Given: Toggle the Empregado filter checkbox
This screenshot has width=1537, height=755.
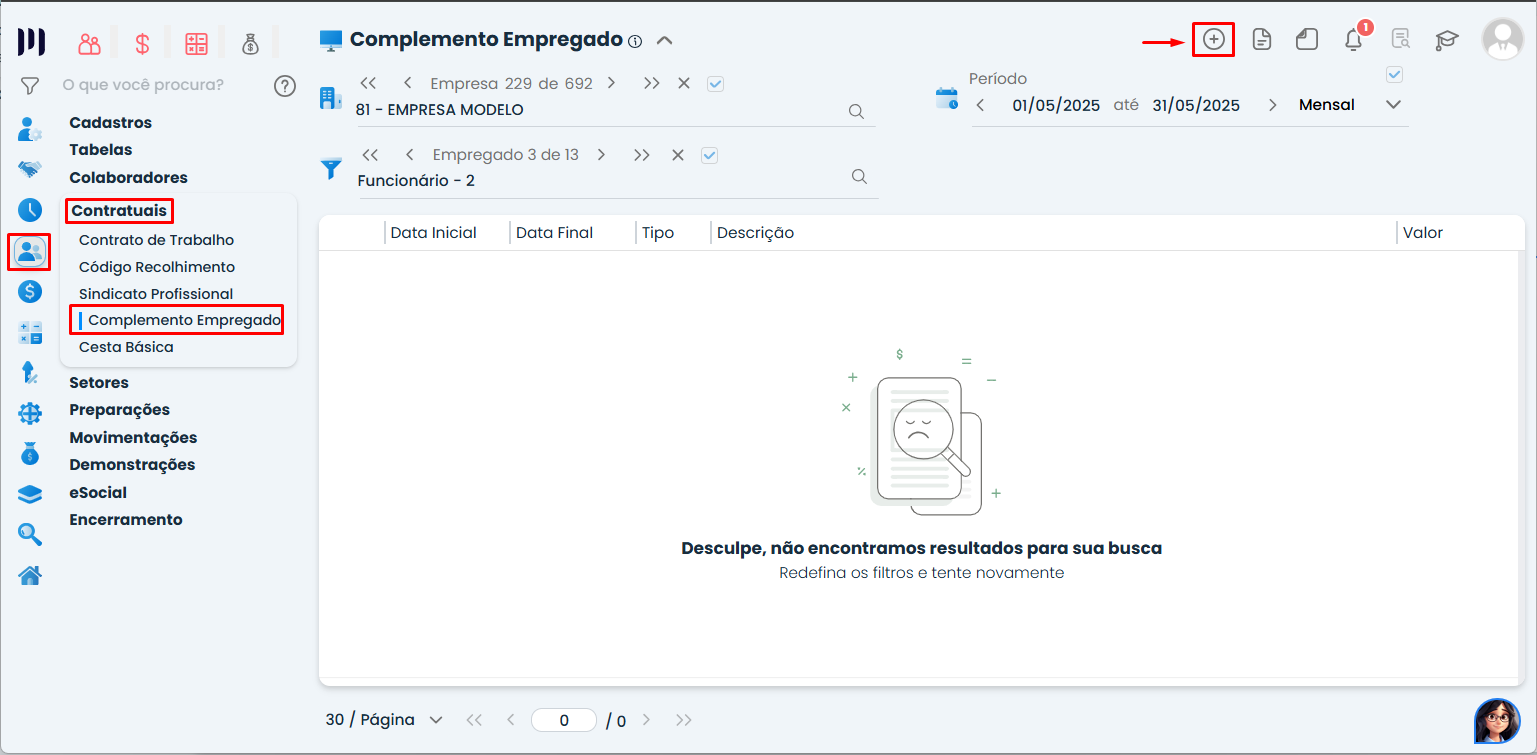Looking at the screenshot, I should [710, 155].
